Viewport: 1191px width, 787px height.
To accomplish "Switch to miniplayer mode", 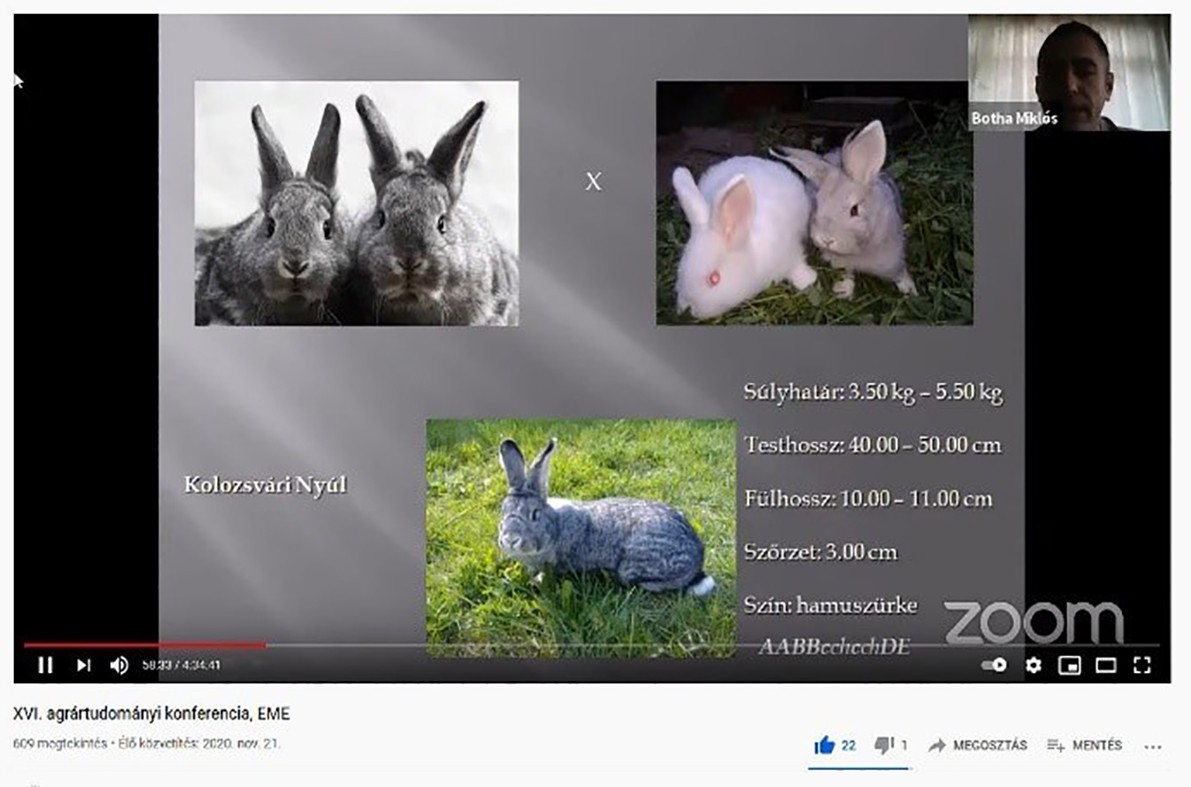I will 1069,665.
